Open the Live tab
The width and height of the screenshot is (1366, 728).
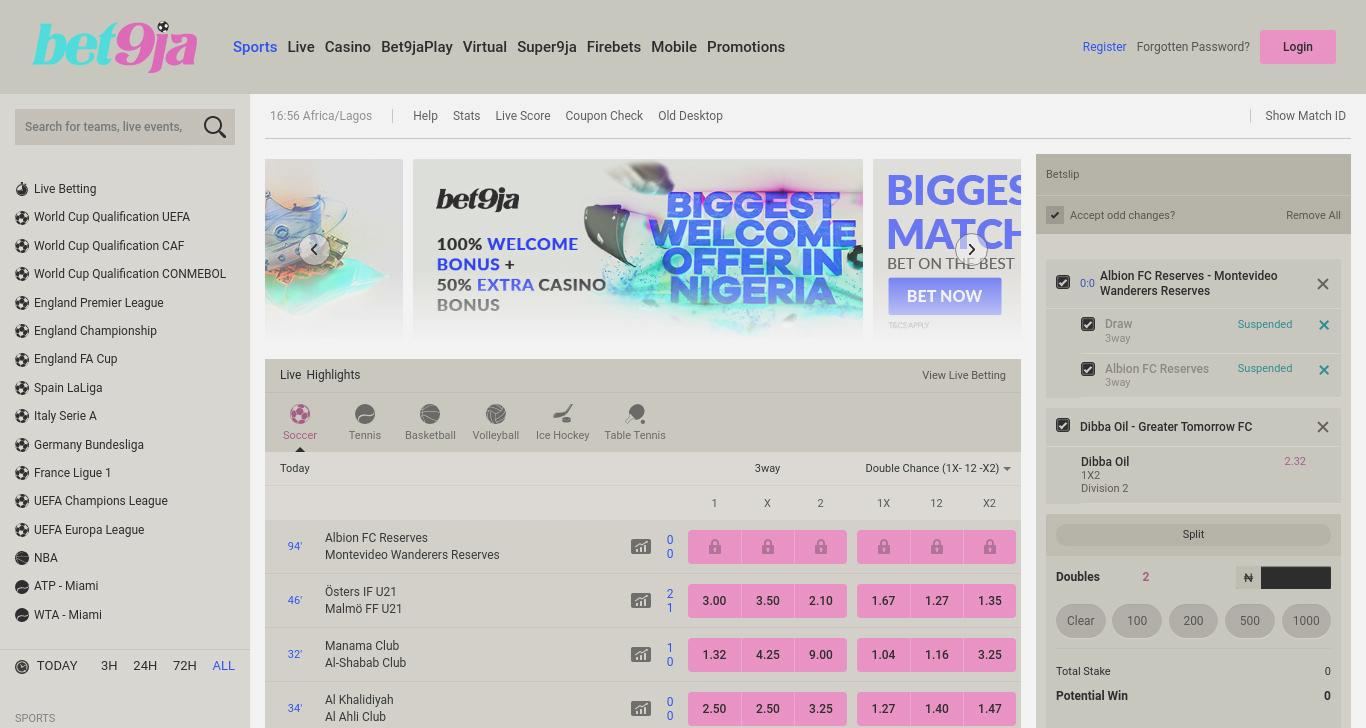301,47
